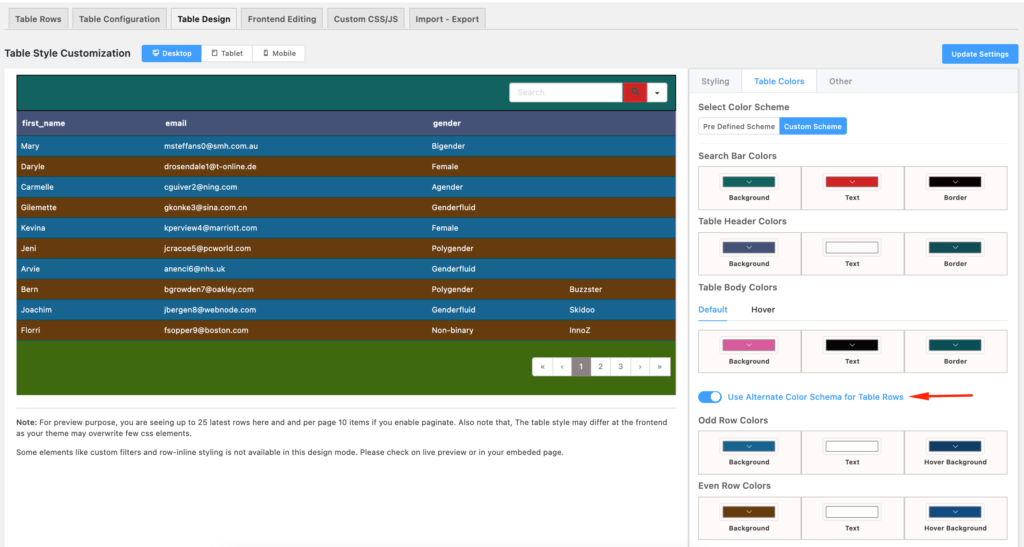Switch preview to Desktop device
Screen dimensions: 1024x547
[171, 53]
